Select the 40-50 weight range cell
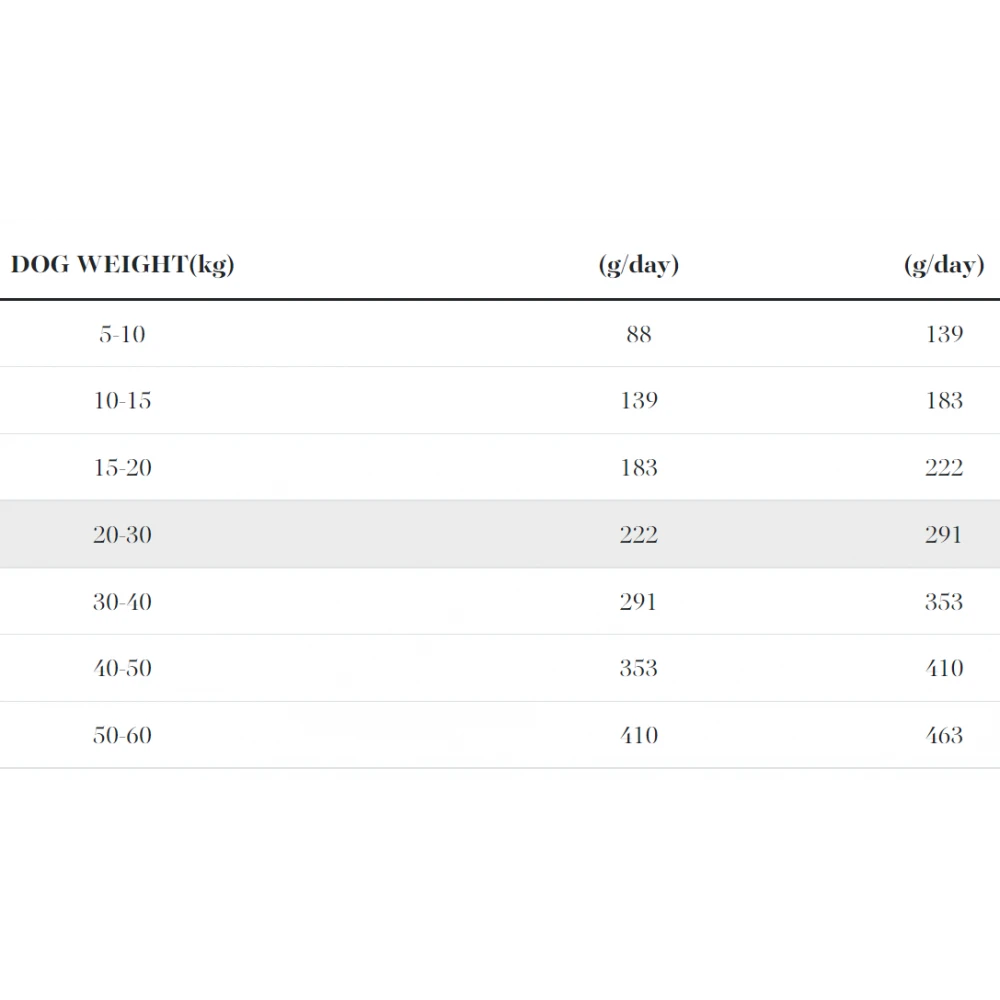Screen dimensions: 1000x1000 pyautogui.click(x=122, y=668)
